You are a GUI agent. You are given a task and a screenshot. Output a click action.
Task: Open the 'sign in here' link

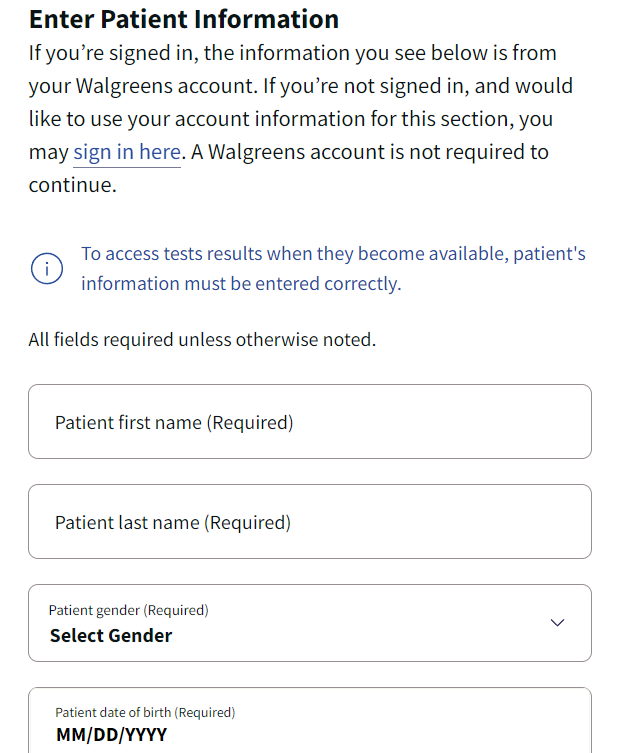pos(127,153)
